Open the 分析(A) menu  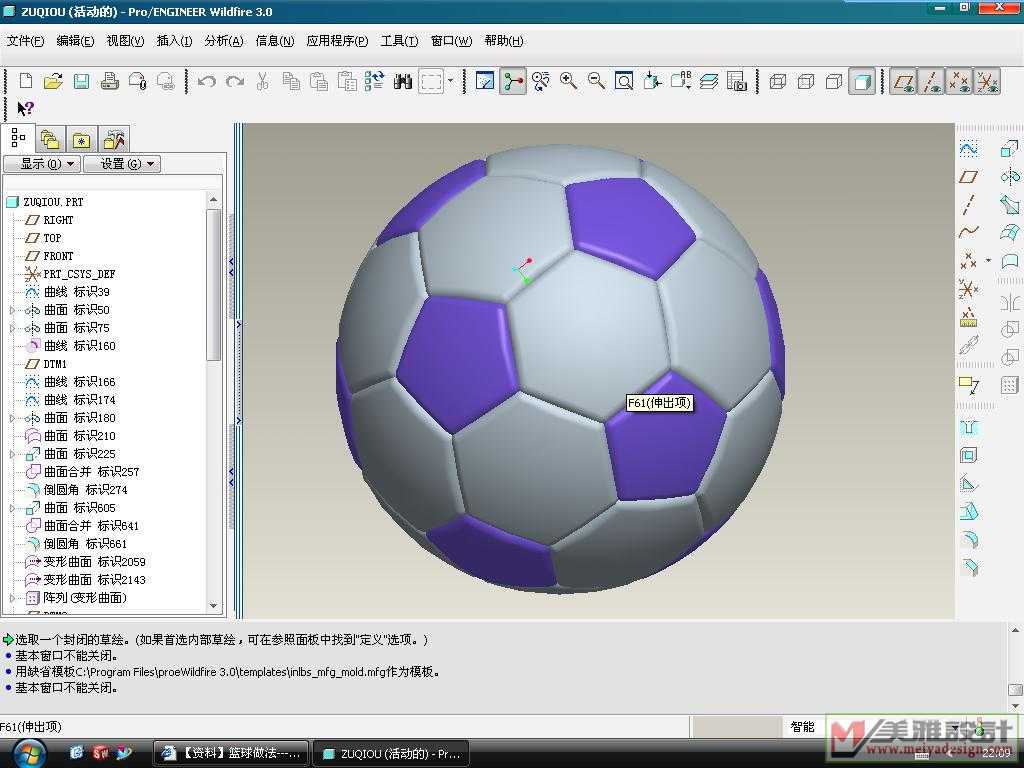223,41
